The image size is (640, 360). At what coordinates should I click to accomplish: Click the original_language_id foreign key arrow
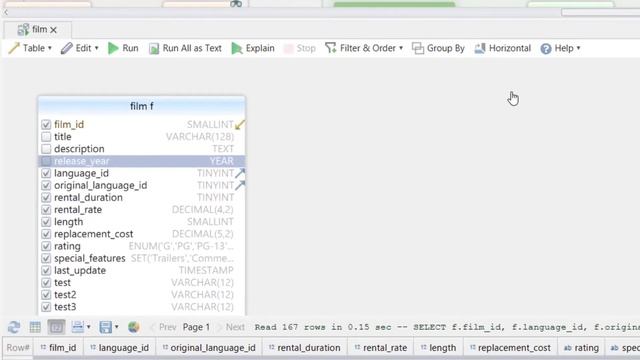pyautogui.click(x=240, y=185)
